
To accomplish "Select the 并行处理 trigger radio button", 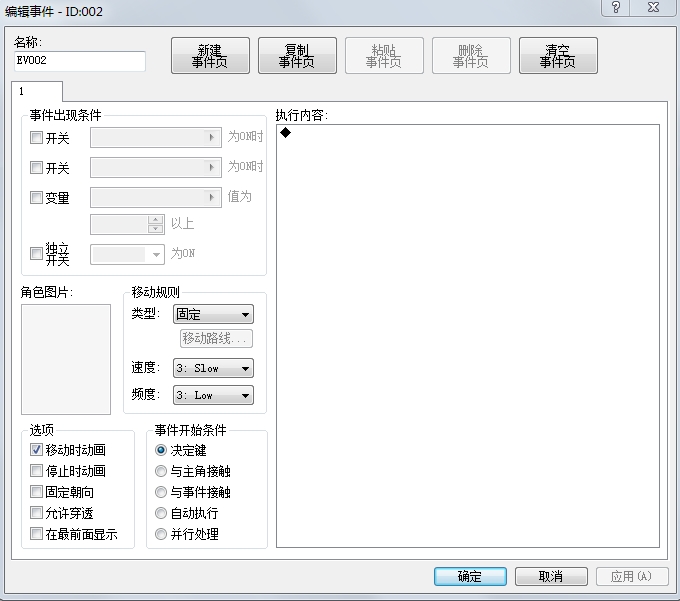I will pyautogui.click(x=161, y=534).
